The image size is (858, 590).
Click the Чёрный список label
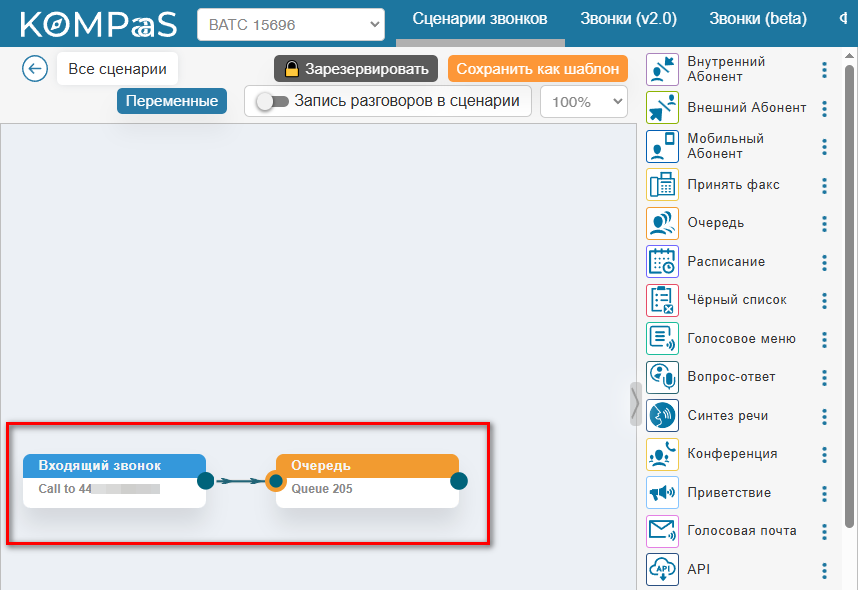pyautogui.click(x=737, y=300)
